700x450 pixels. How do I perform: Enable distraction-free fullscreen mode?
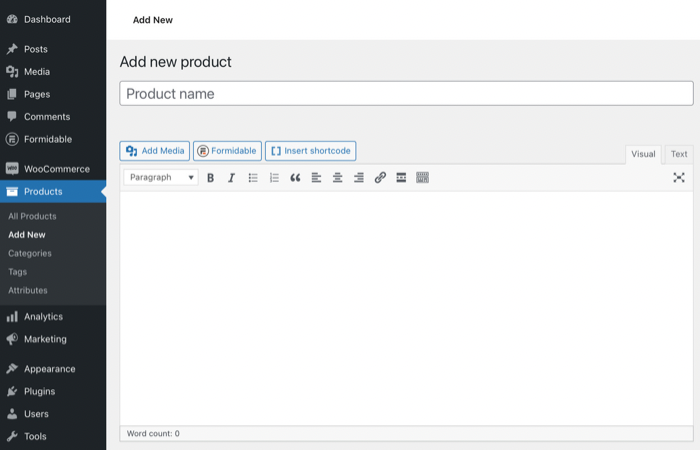pyautogui.click(x=679, y=178)
